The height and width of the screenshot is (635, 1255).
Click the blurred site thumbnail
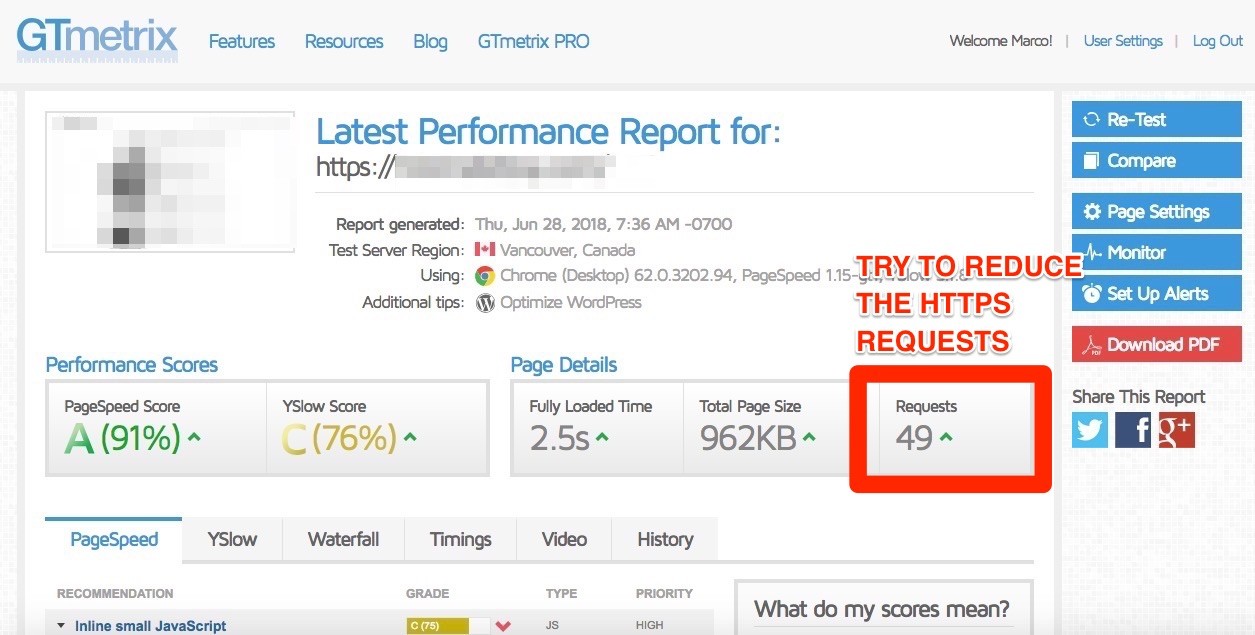click(170, 182)
